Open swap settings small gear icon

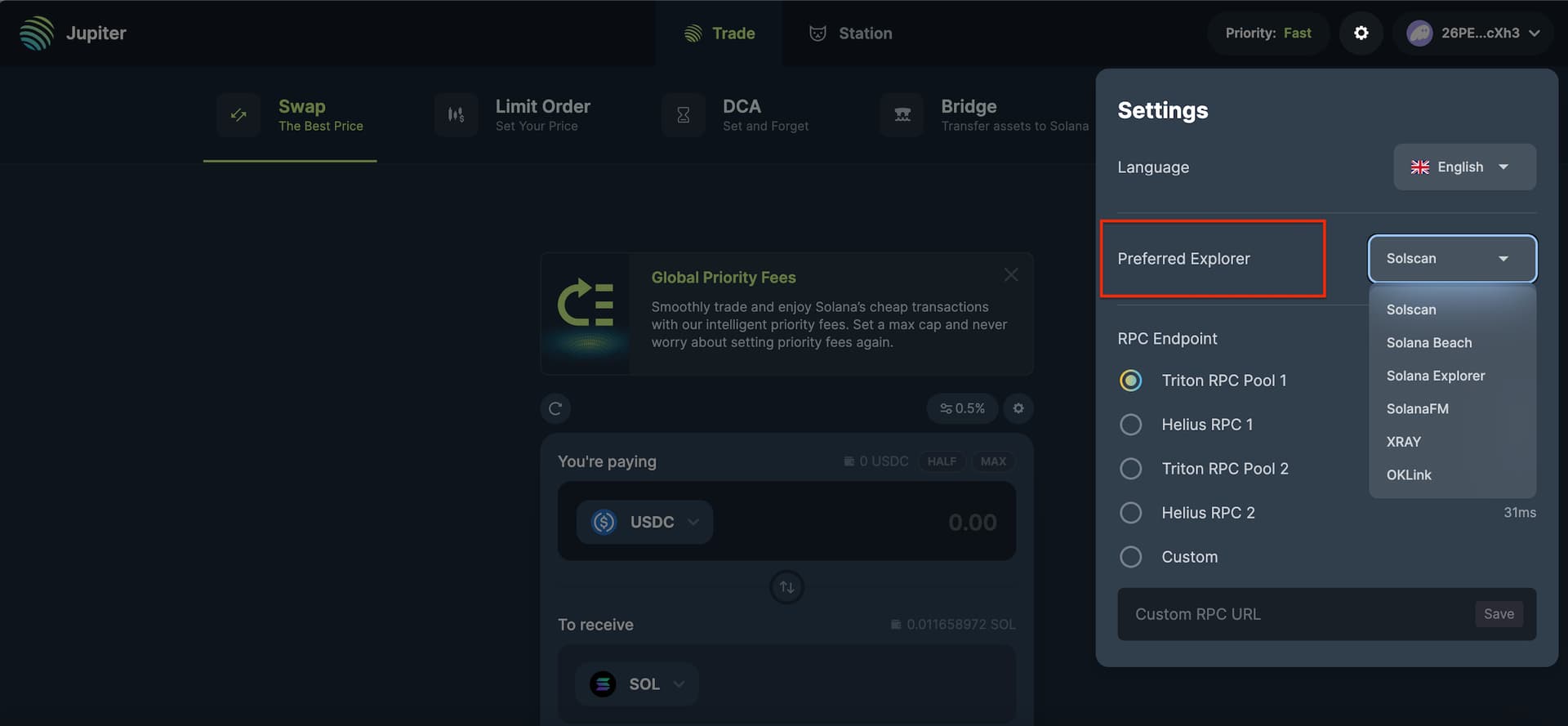click(x=1018, y=408)
